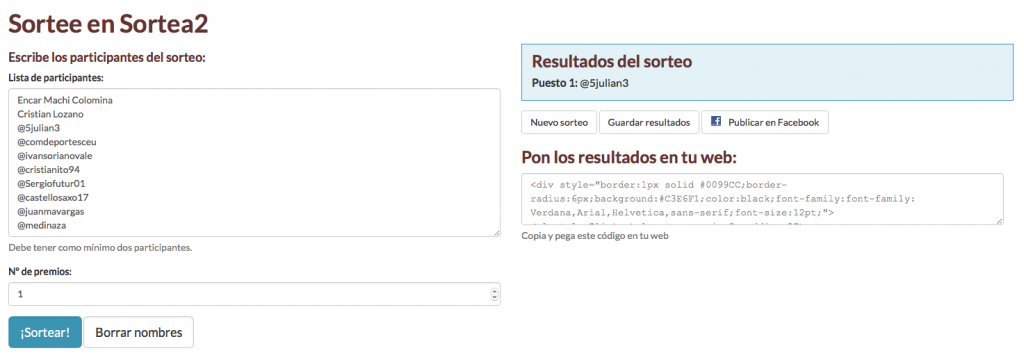Increase the Nº de premios stepper value

[494, 291]
